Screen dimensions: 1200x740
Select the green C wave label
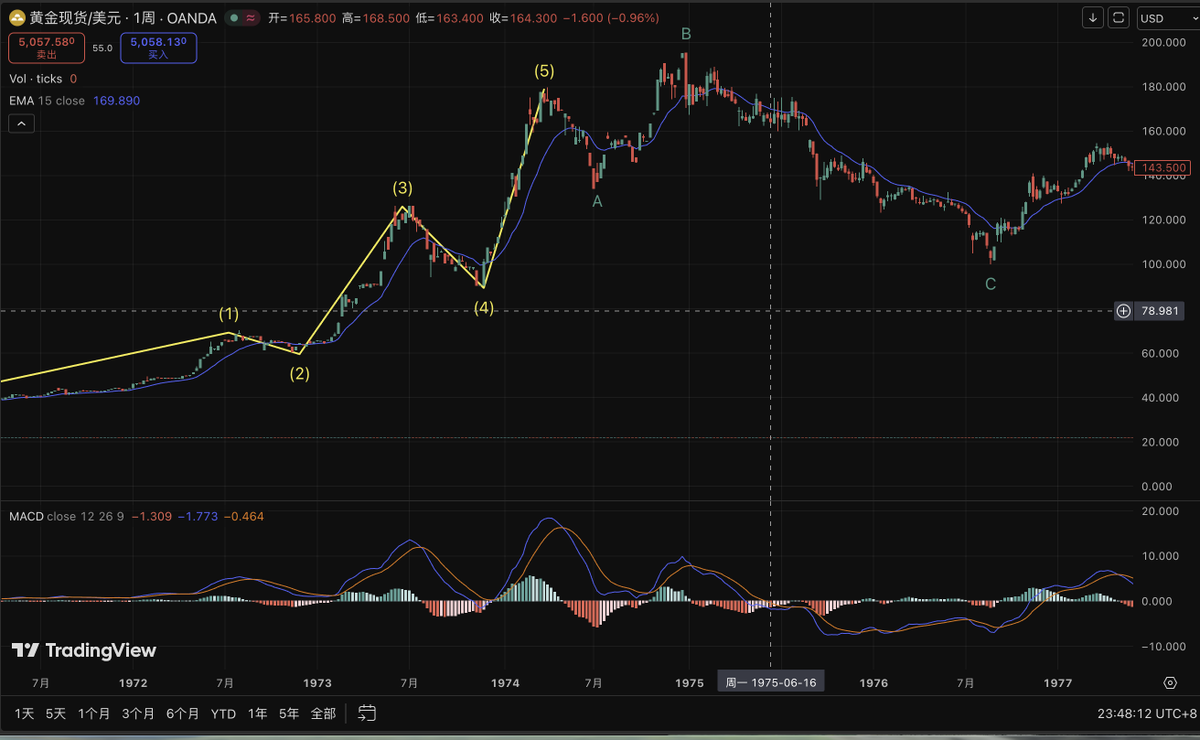990,284
